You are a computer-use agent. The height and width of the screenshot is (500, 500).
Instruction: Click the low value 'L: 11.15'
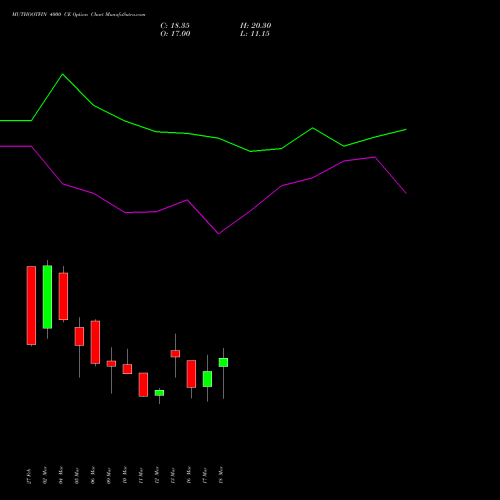(x=255, y=34)
